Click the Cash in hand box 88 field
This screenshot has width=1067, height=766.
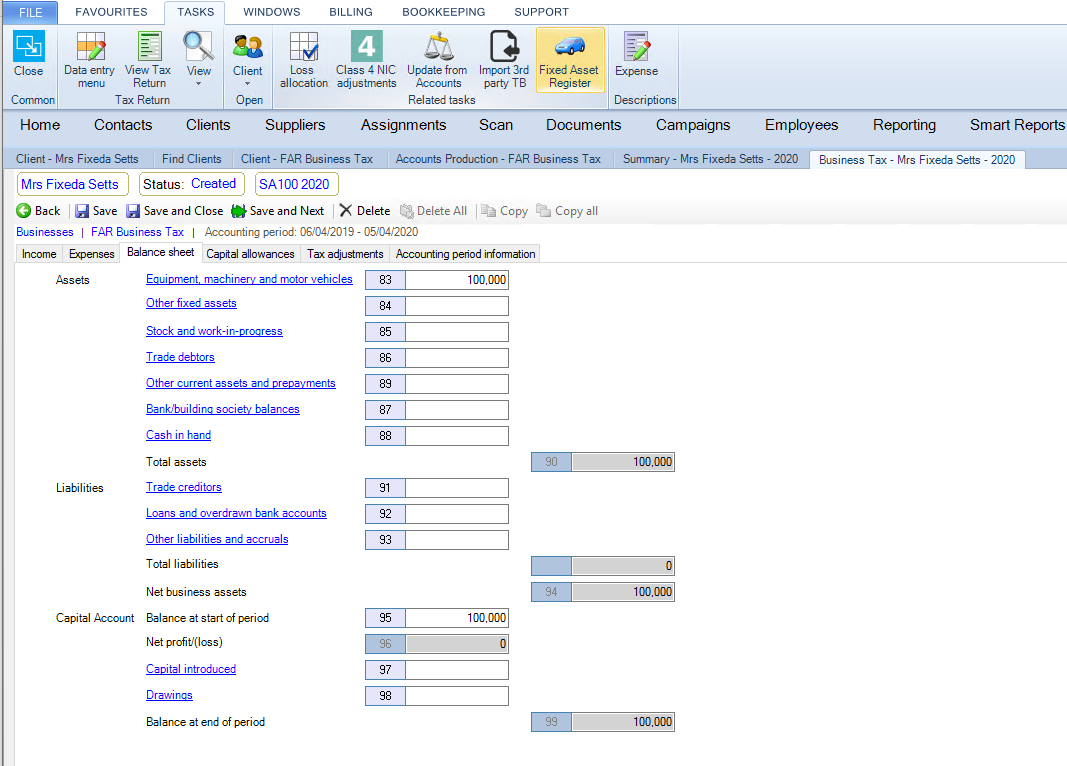[x=457, y=436]
